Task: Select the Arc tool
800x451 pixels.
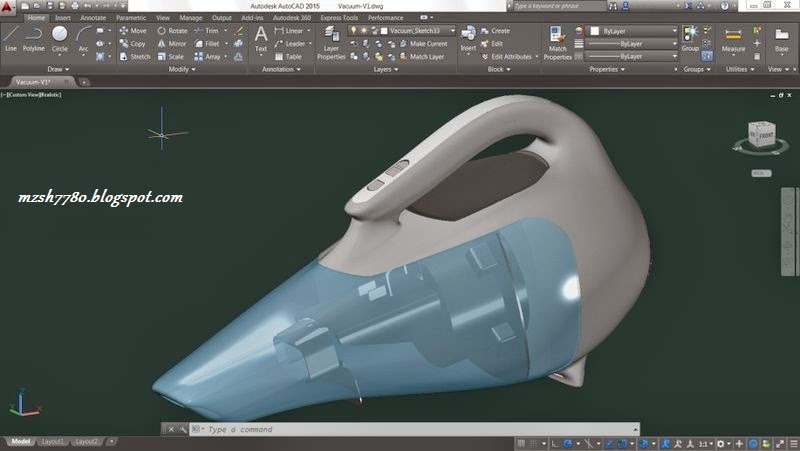Action: pos(83,39)
